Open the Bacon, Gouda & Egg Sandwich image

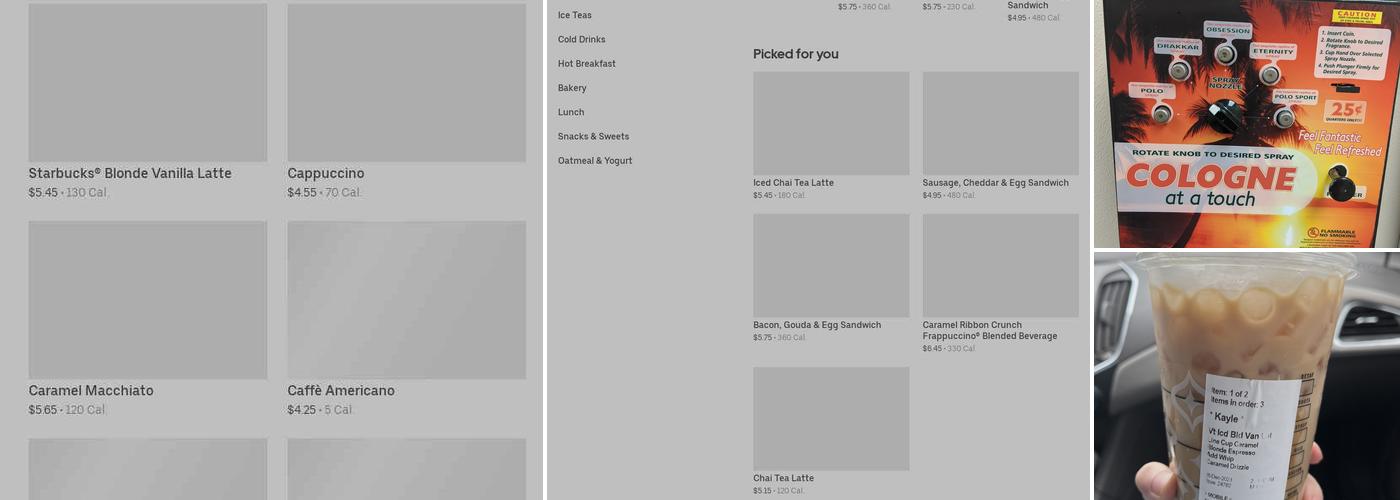831,265
